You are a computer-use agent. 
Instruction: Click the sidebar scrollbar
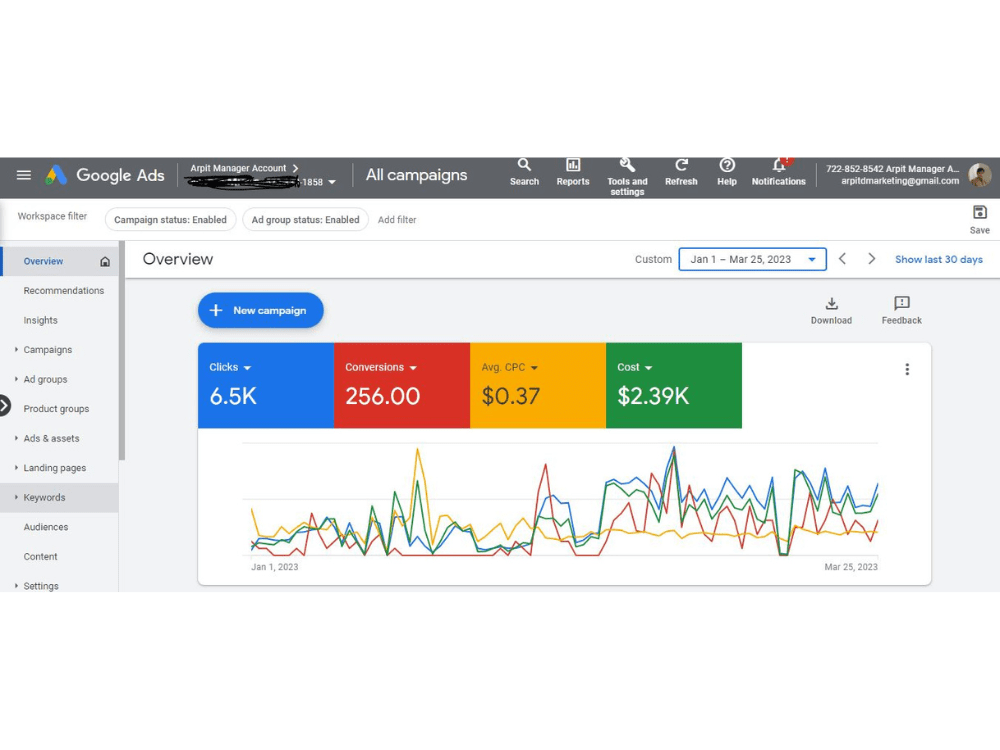tap(122, 351)
